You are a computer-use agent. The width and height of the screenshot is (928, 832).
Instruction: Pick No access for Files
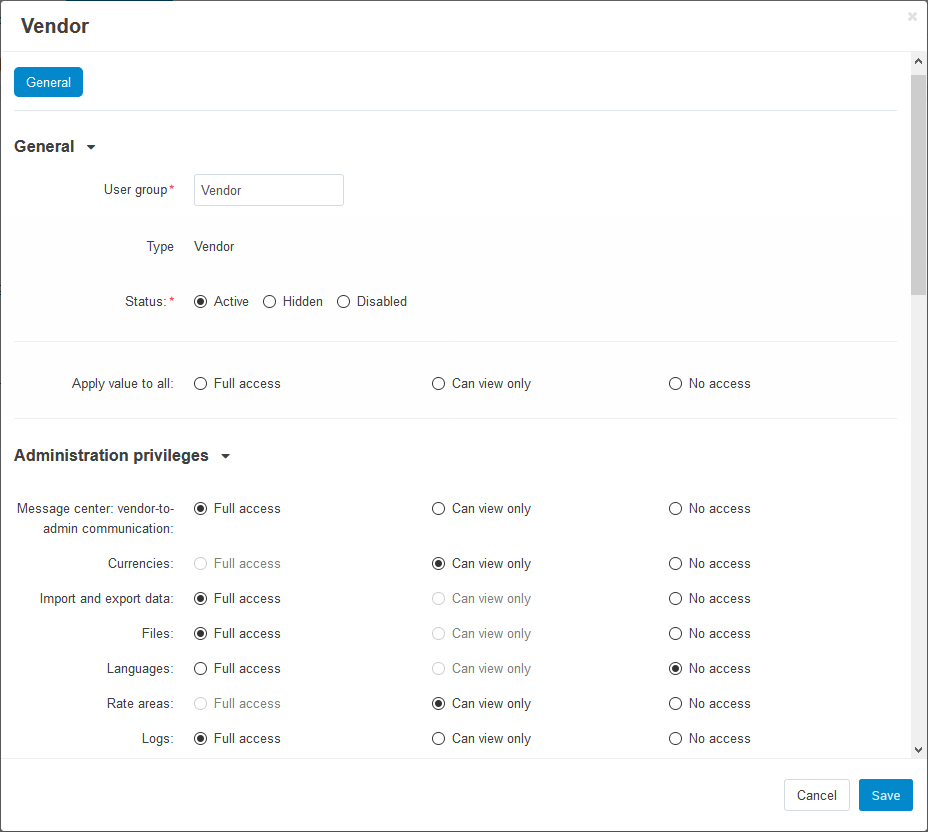coord(675,633)
